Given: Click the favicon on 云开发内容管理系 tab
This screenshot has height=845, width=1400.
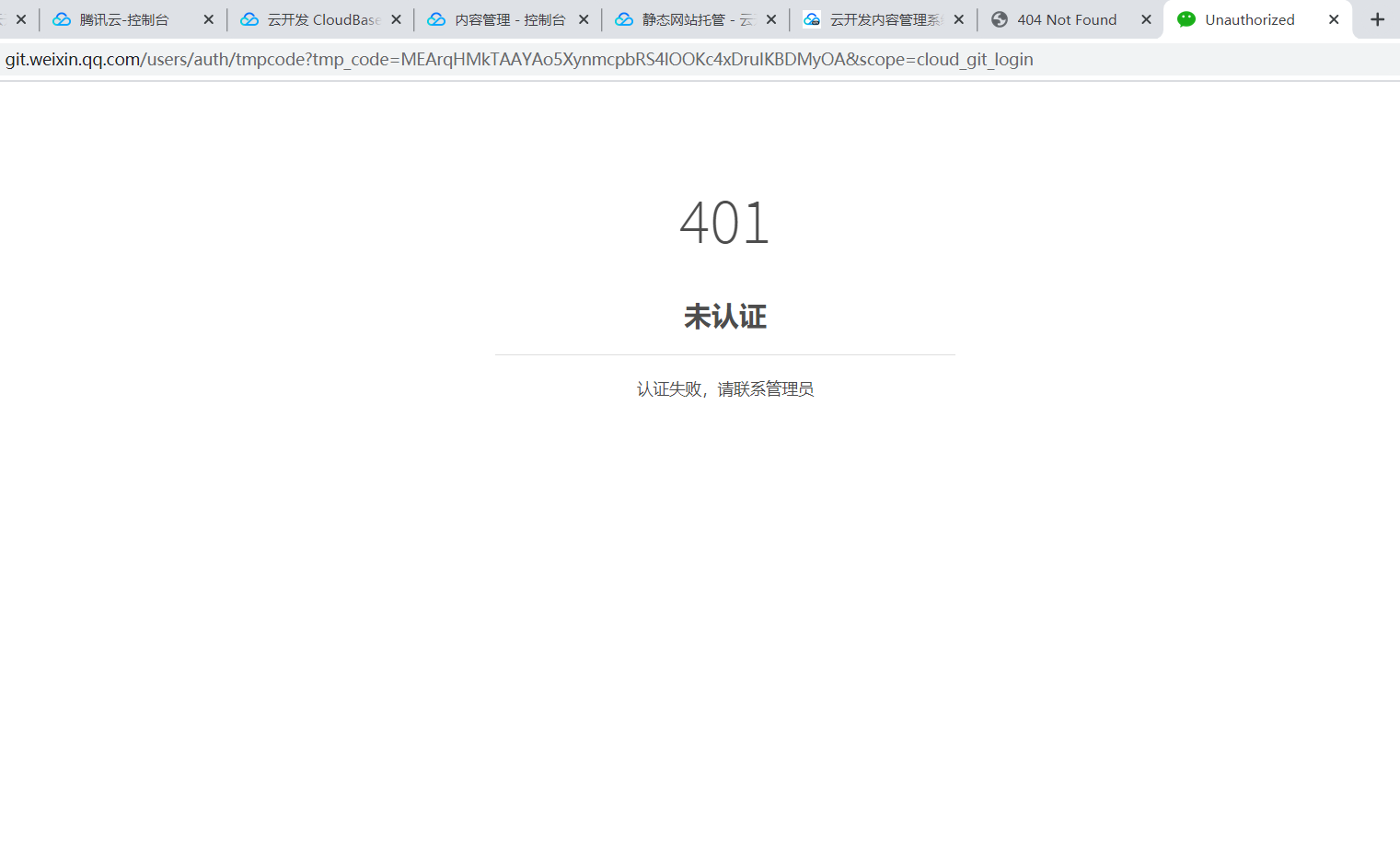Looking at the screenshot, I should click(813, 18).
